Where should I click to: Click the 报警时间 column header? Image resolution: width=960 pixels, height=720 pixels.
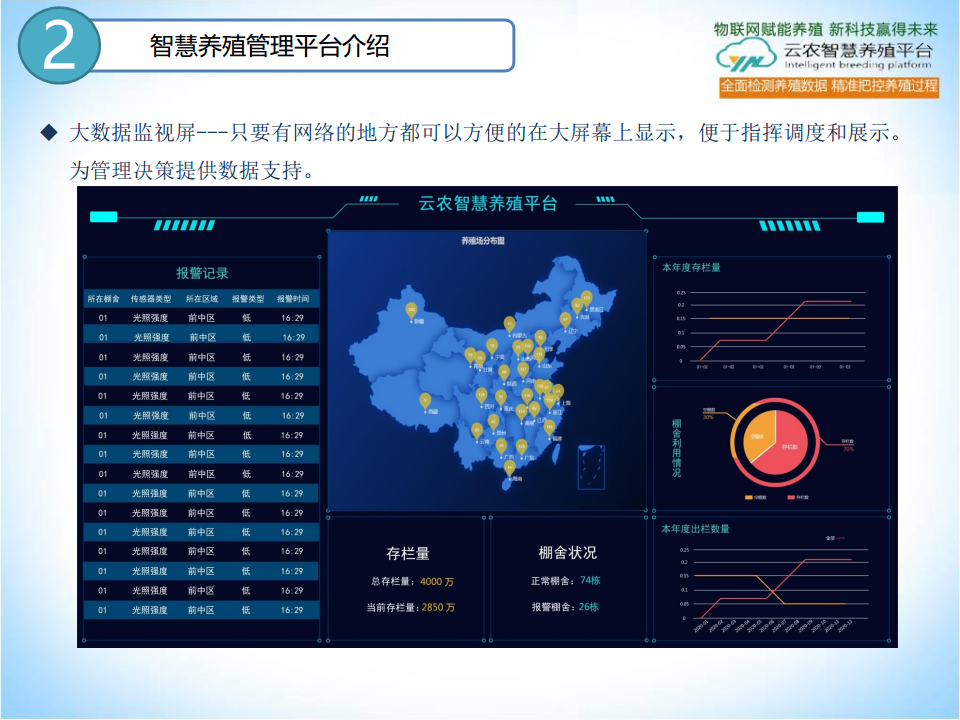click(x=293, y=298)
